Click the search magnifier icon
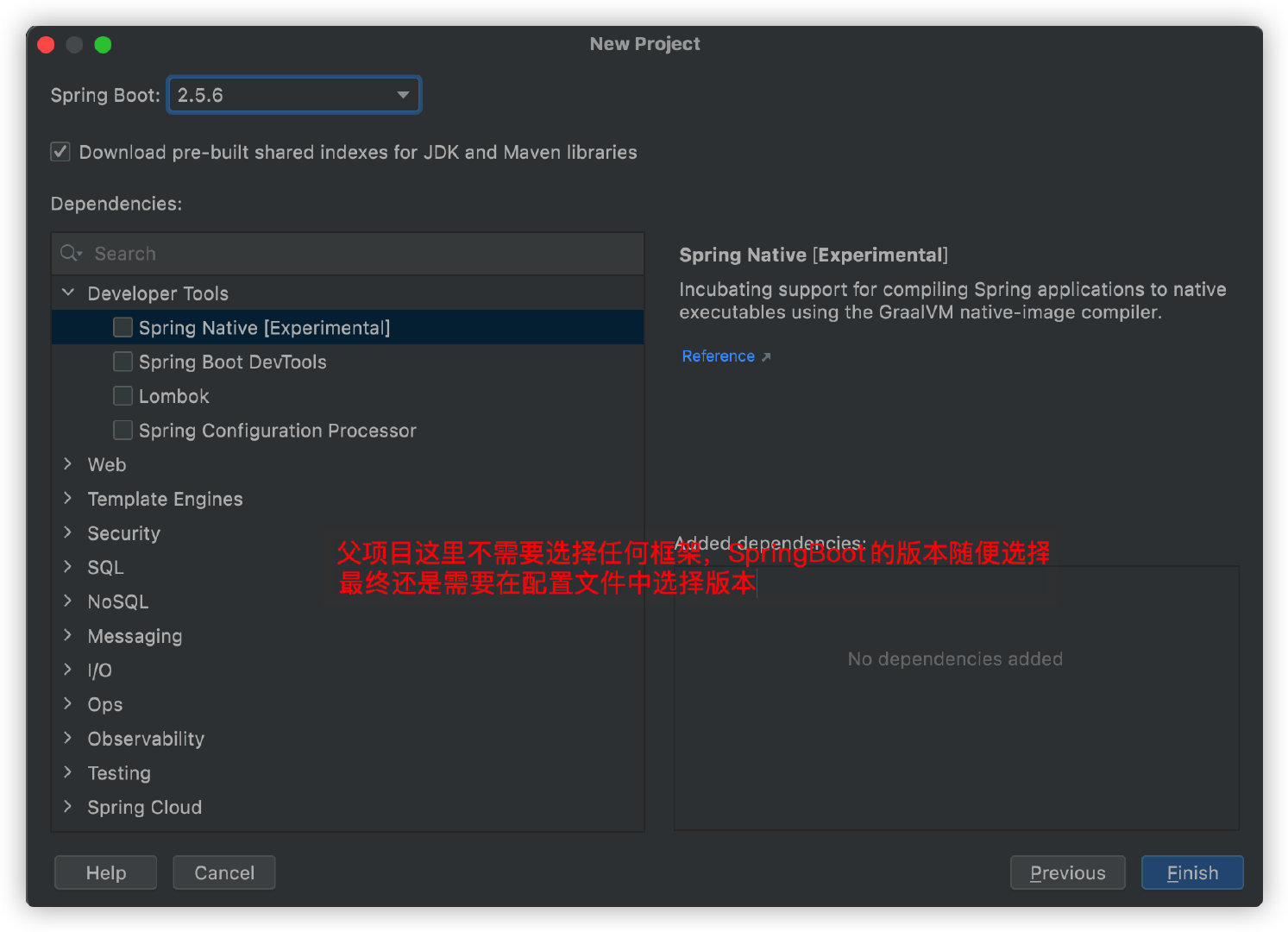 click(71, 254)
